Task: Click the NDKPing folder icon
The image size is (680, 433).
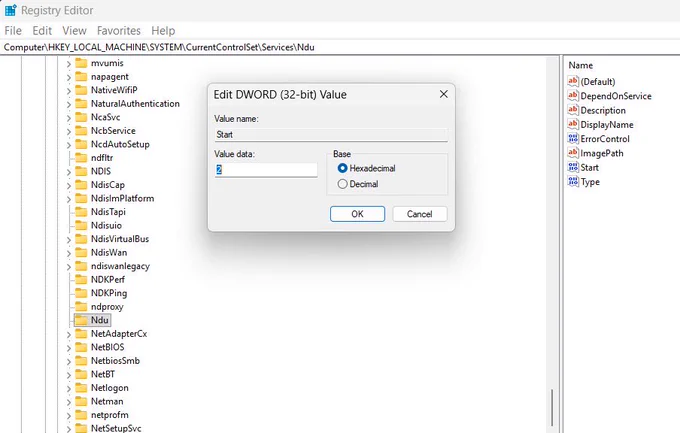Action: [81, 293]
